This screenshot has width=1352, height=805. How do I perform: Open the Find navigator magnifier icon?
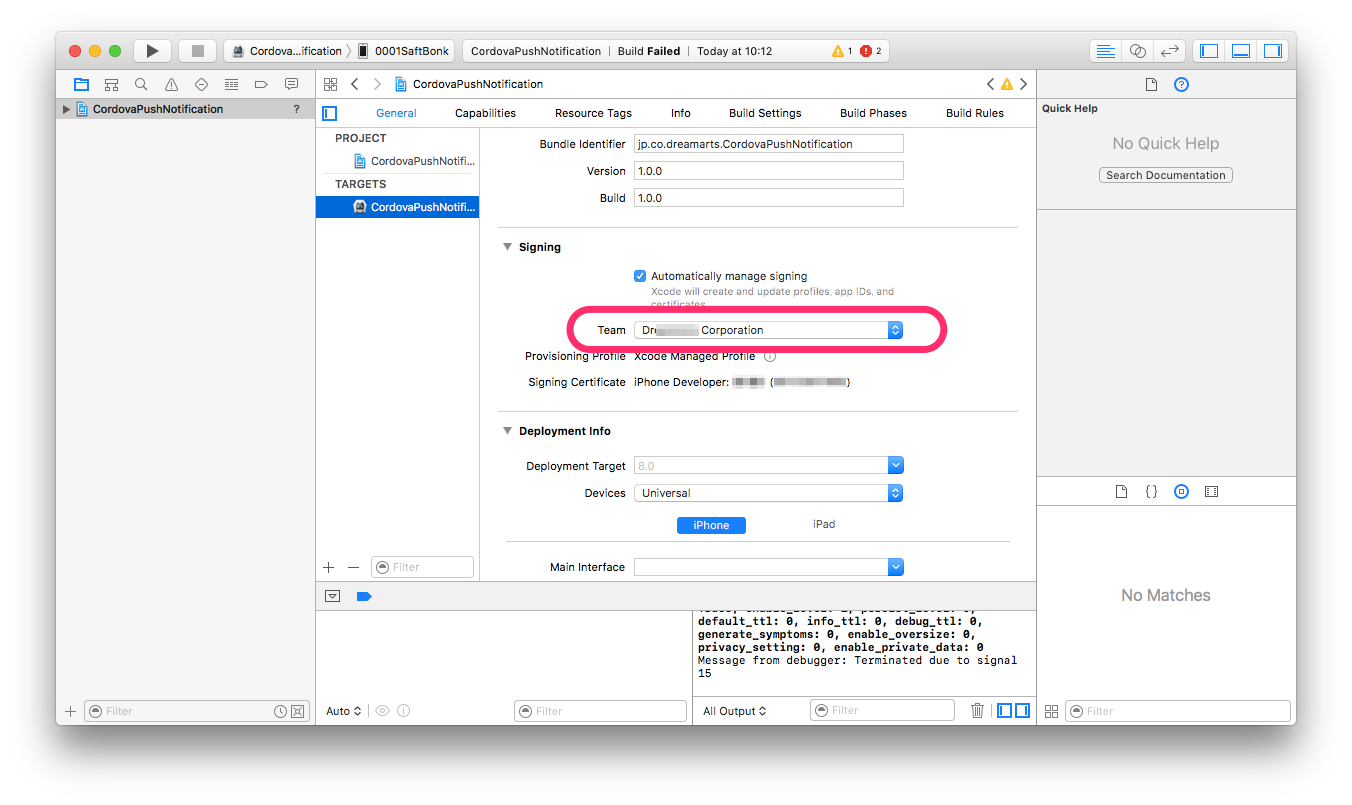tap(141, 84)
